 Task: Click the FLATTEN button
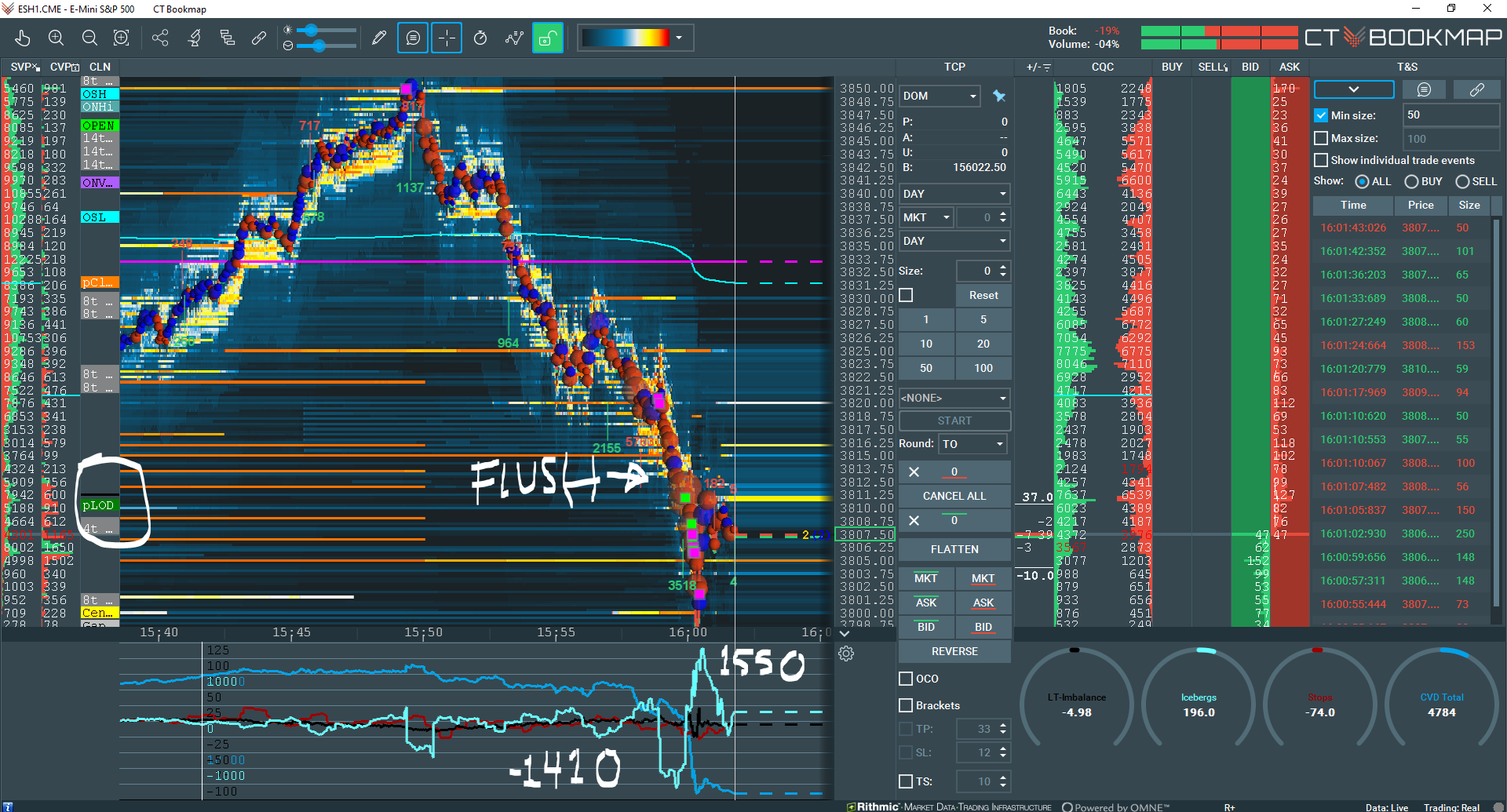[x=954, y=549]
